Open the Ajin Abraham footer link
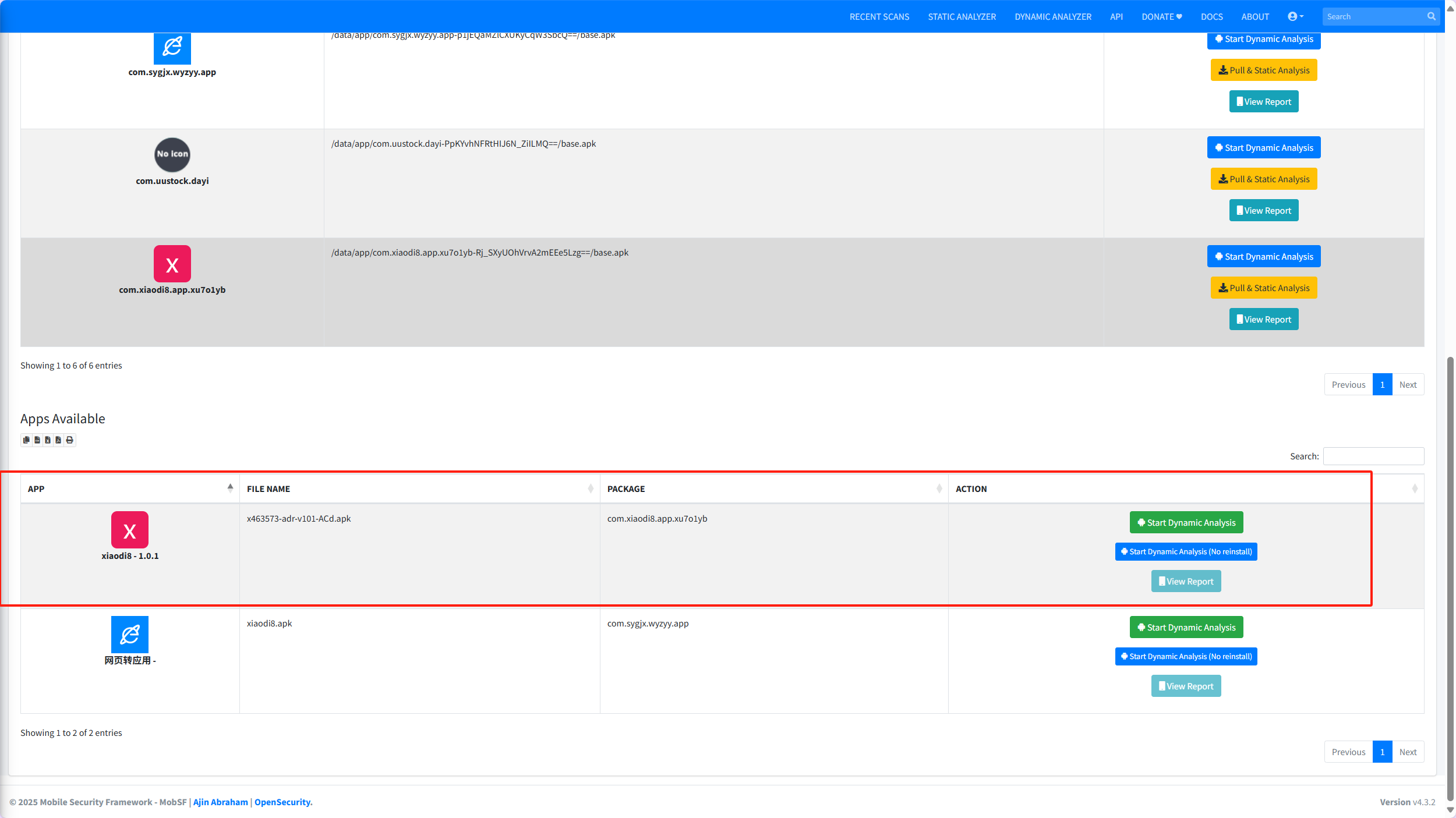The width and height of the screenshot is (1456, 818). coord(220,802)
